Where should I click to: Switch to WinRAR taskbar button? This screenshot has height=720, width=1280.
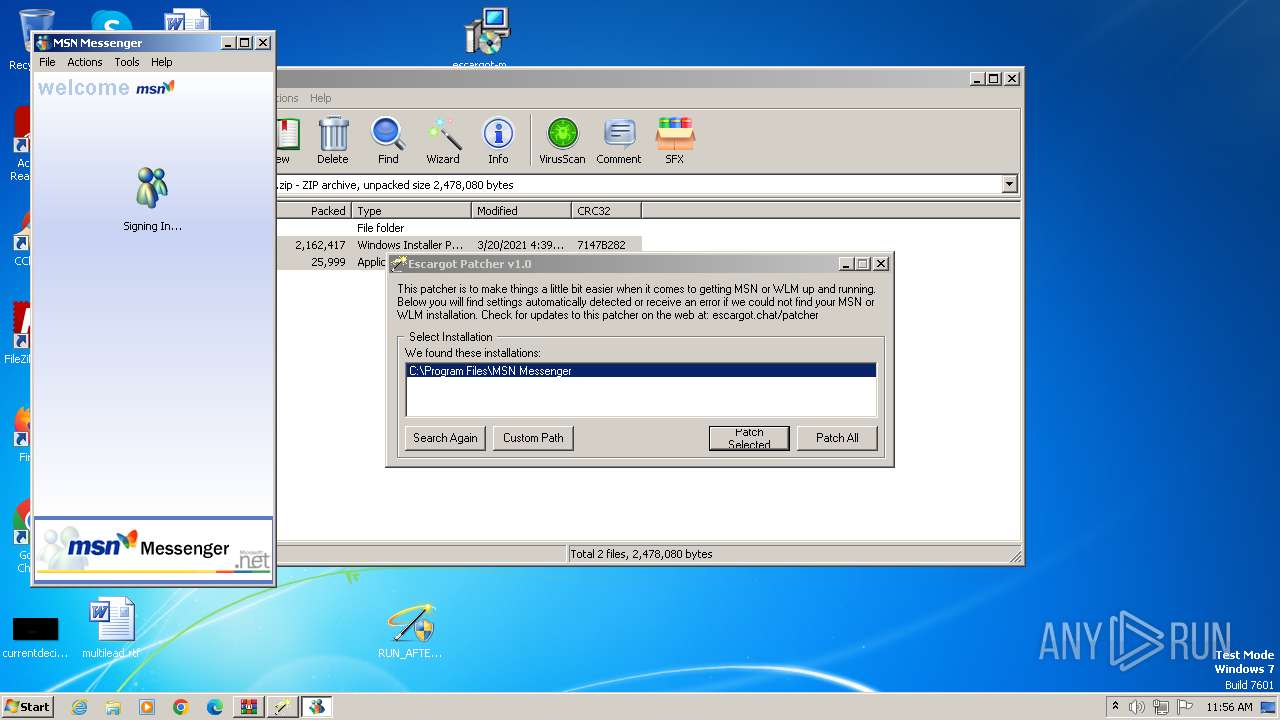(249, 707)
